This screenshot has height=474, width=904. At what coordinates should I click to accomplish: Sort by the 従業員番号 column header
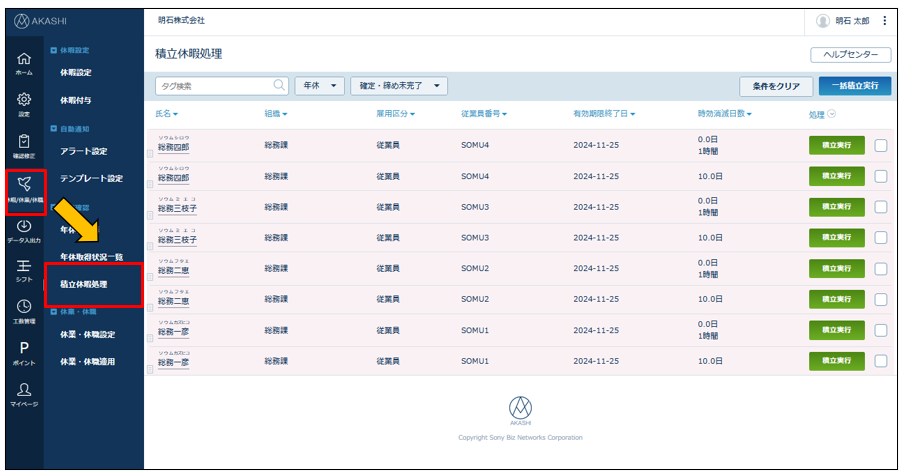pyautogui.click(x=484, y=114)
